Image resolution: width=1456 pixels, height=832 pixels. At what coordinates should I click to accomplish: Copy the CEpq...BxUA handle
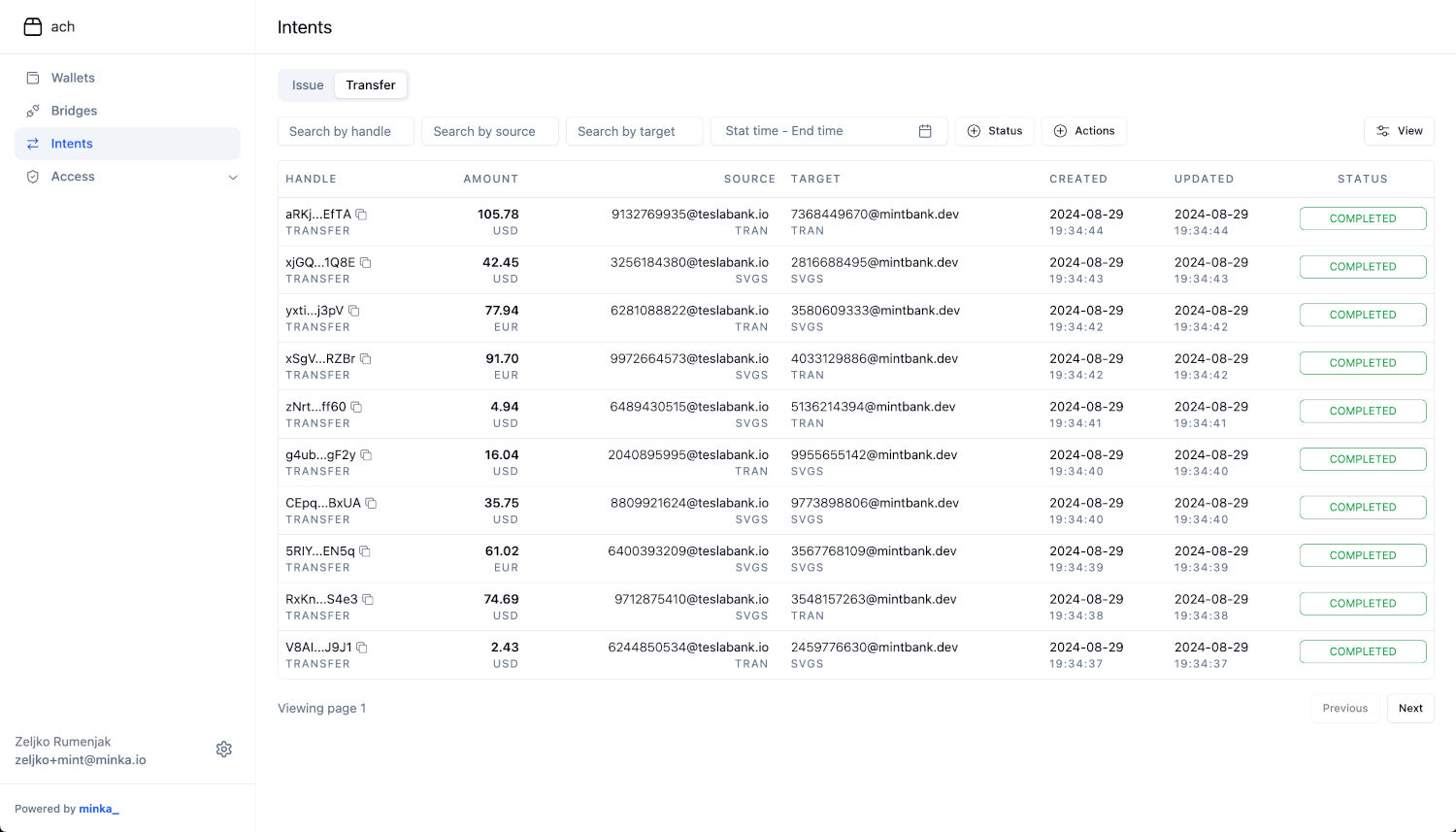point(371,503)
